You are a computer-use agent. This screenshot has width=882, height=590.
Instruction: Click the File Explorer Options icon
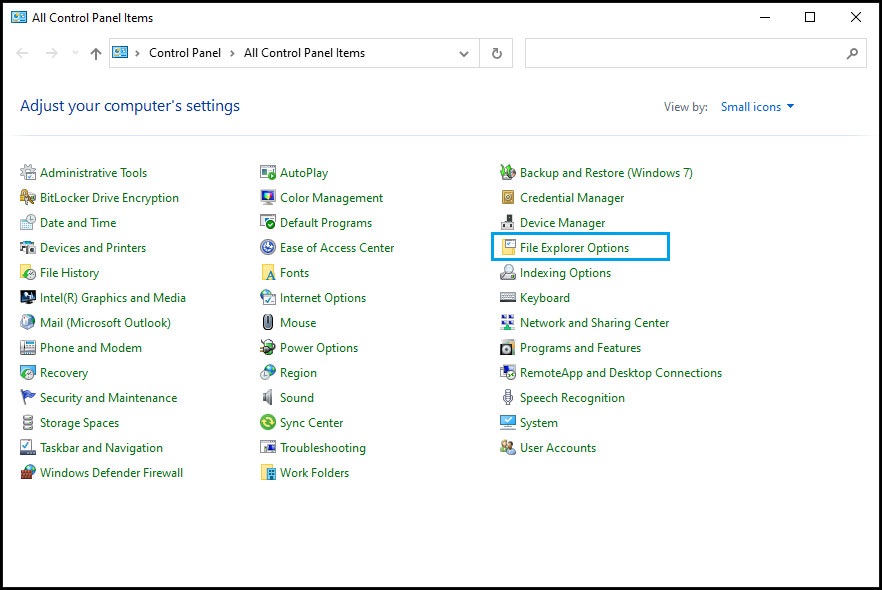click(507, 247)
